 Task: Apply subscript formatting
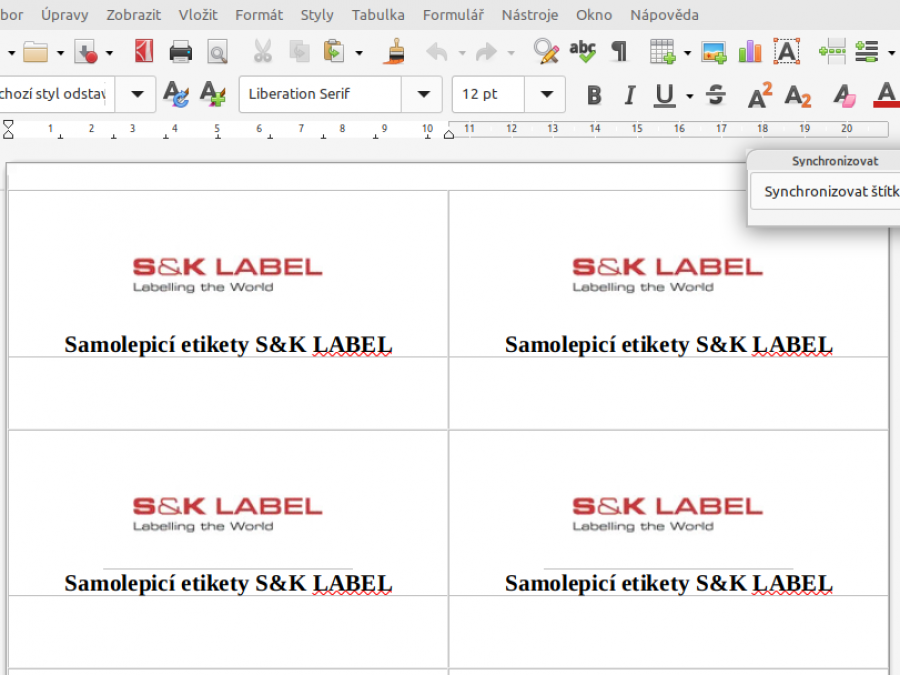[798, 95]
